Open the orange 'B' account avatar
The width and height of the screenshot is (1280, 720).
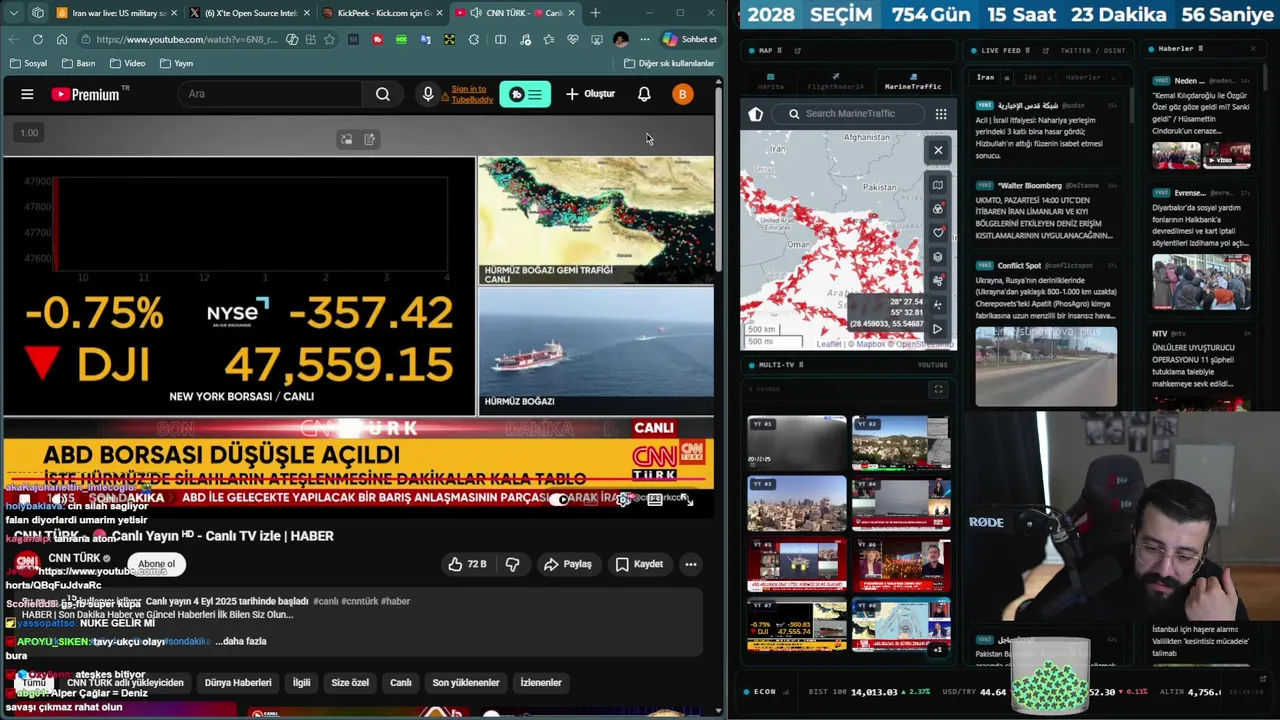point(682,94)
